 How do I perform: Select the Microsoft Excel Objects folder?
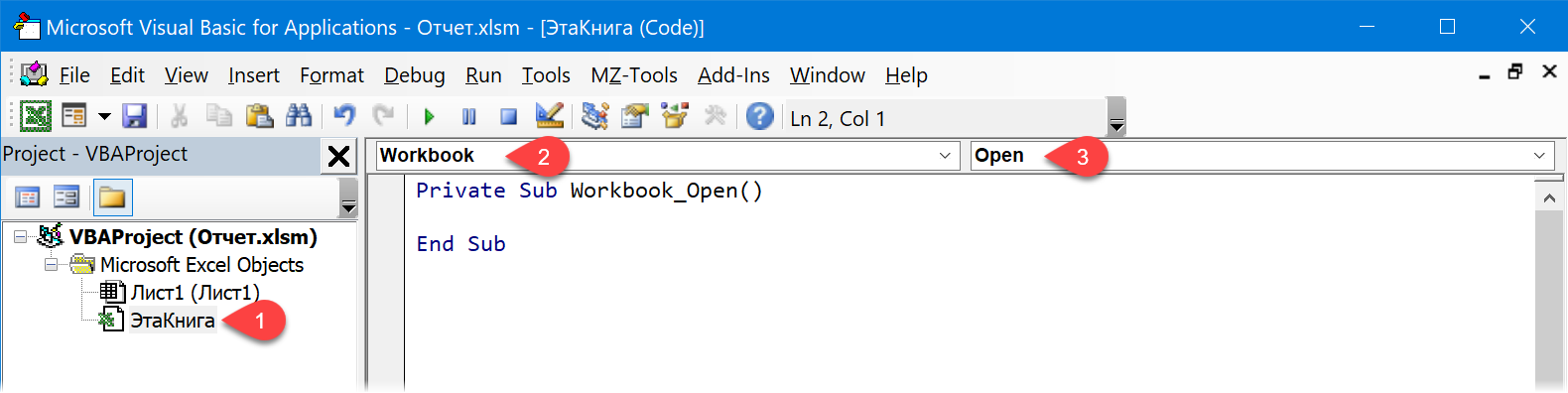(x=201, y=265)
